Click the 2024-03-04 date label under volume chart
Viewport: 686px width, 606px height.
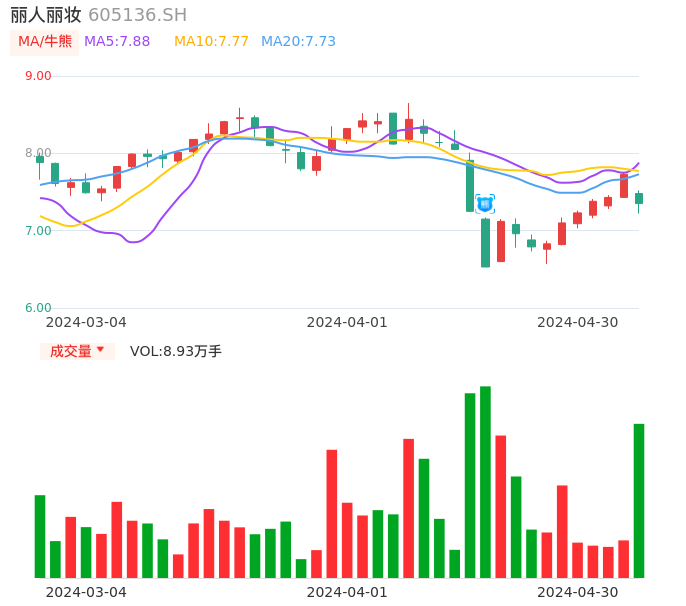coord(86,592)
